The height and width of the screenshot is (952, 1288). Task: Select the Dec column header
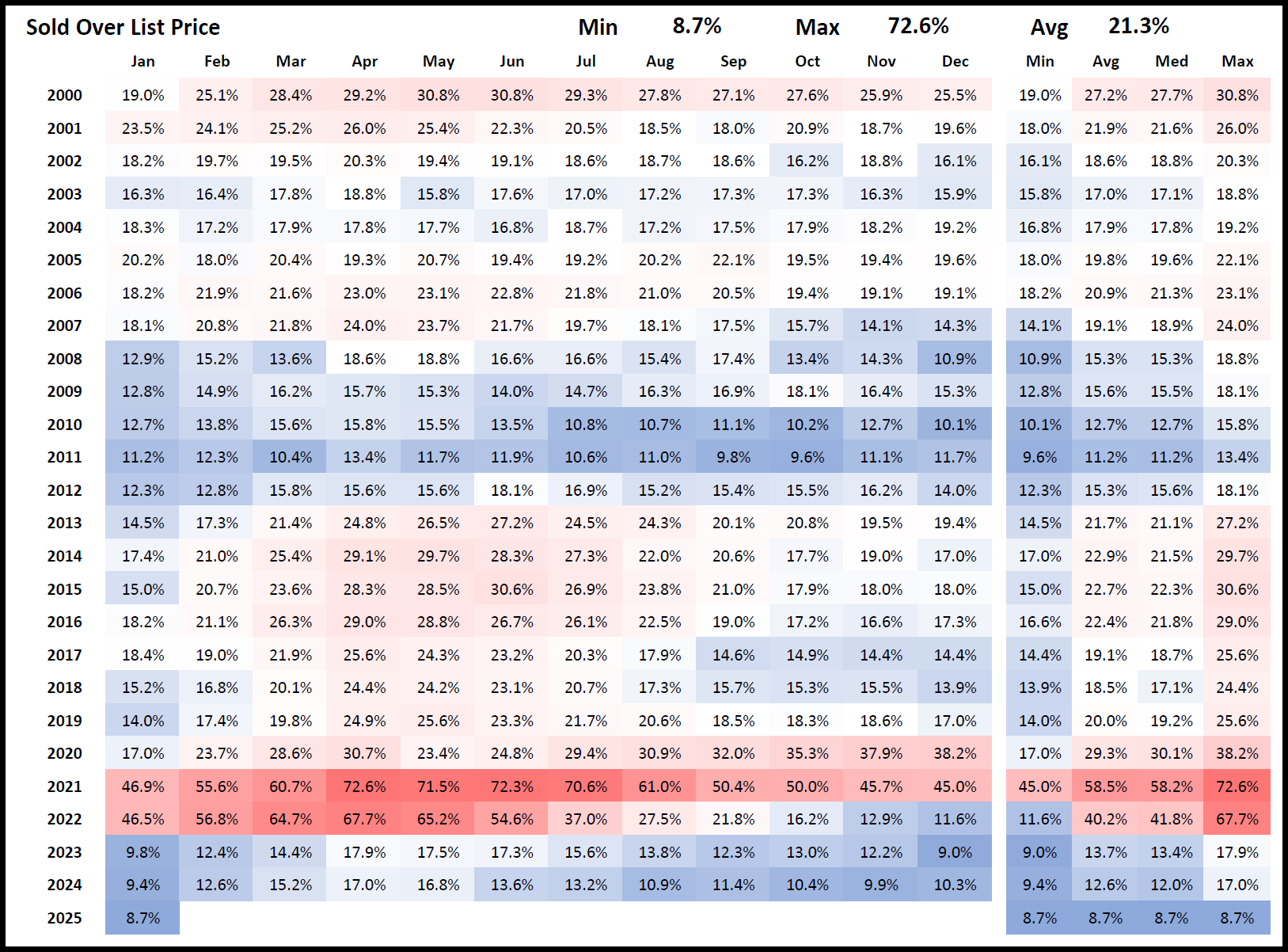(x=955, y=62)
